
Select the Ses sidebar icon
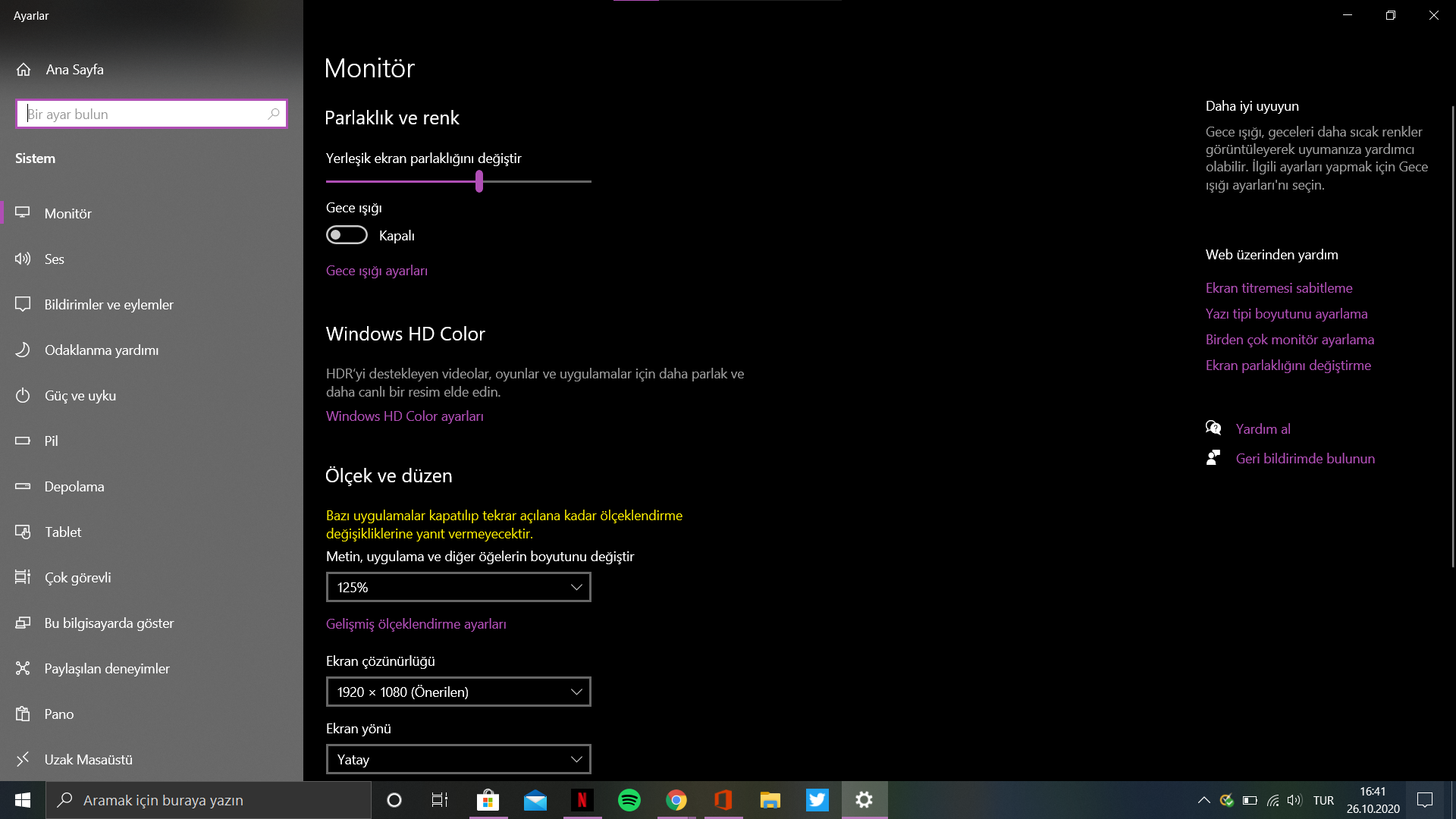click(x=24, y=259)
